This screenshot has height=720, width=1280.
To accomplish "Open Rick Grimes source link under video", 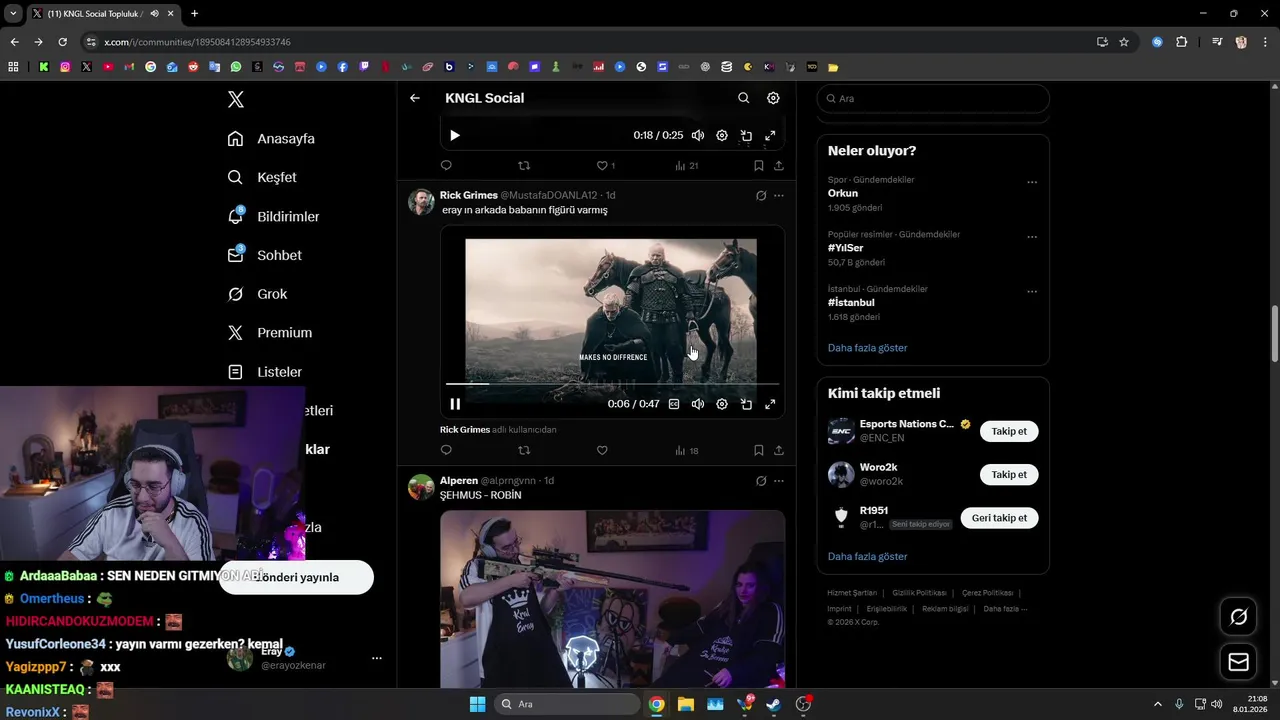I will (x=498, y=429).
